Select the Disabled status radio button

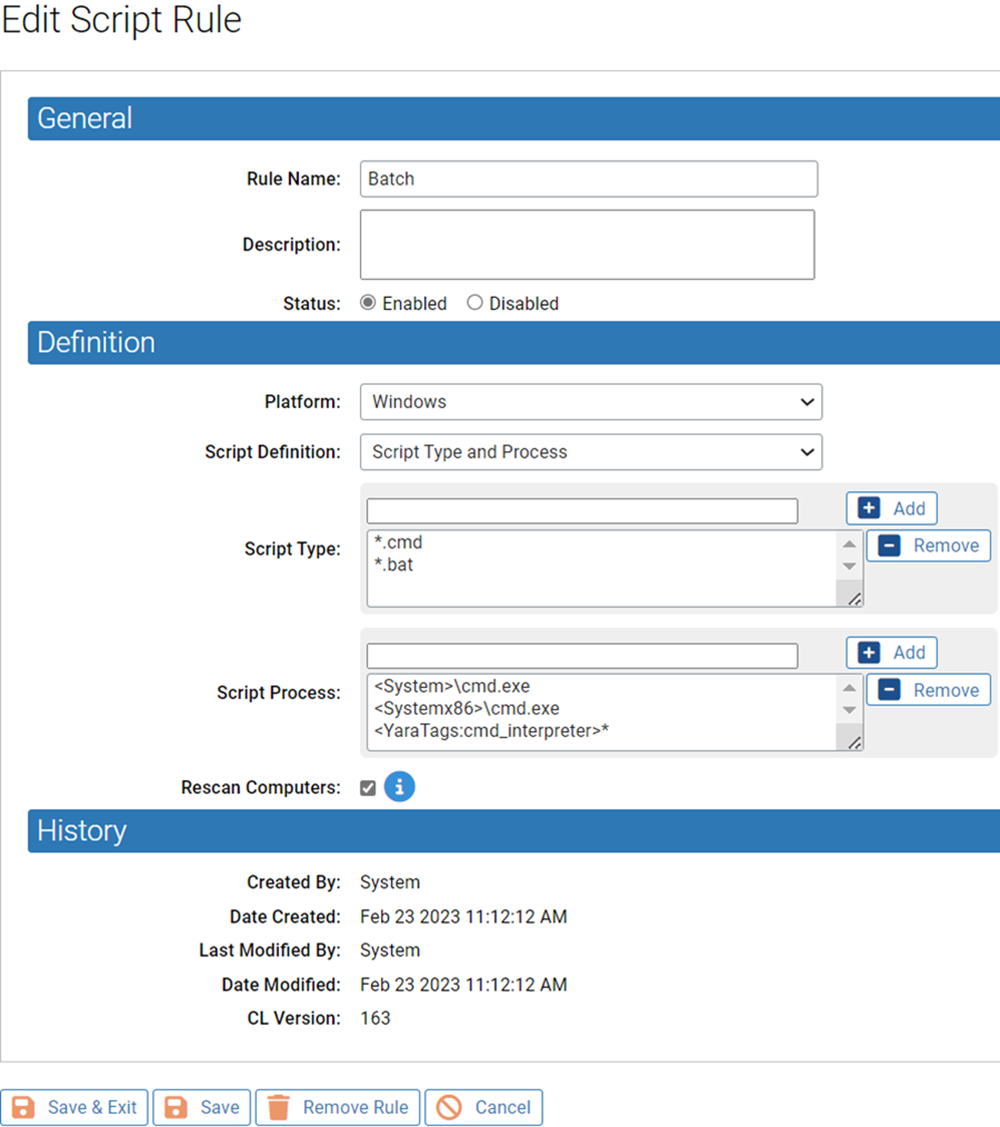(474, 302)
